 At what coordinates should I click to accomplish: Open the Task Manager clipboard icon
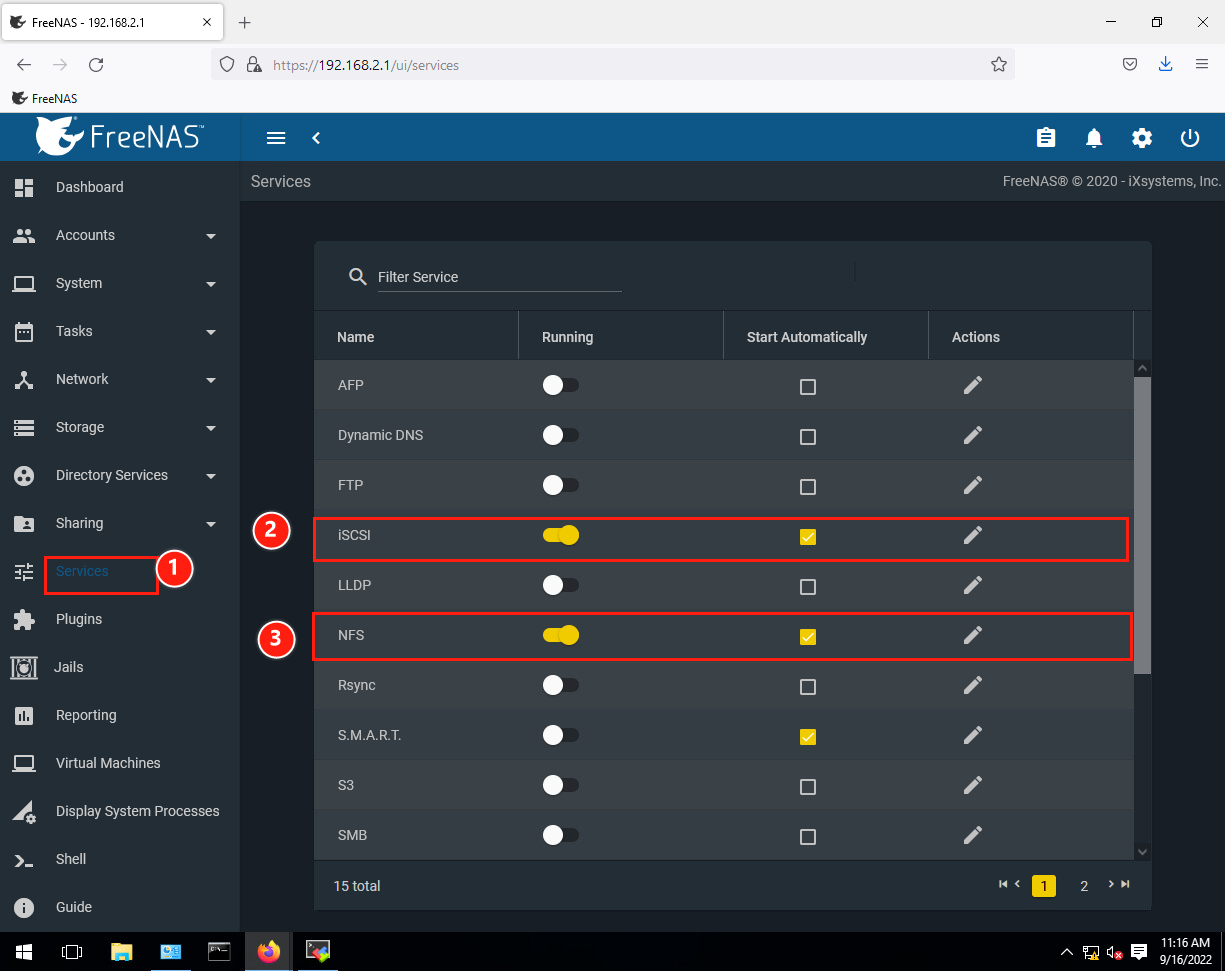[x=1046, y=138]
